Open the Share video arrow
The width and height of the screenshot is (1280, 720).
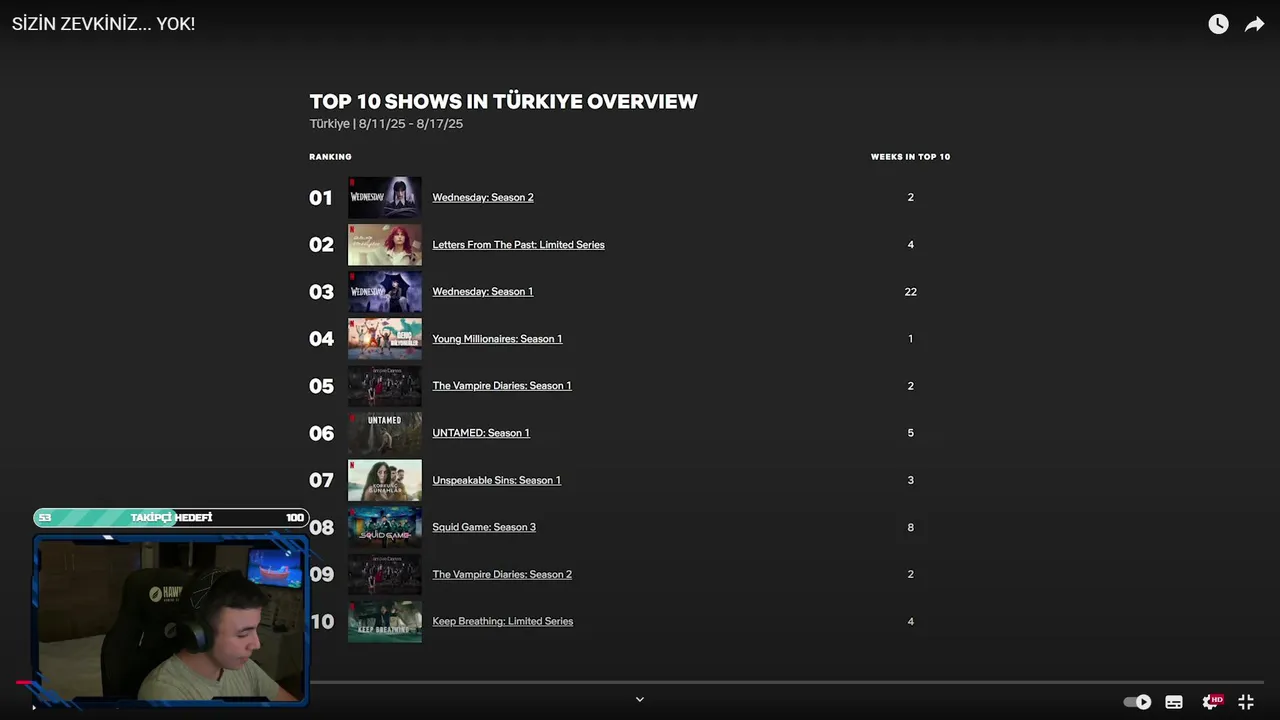point(1254,24)
